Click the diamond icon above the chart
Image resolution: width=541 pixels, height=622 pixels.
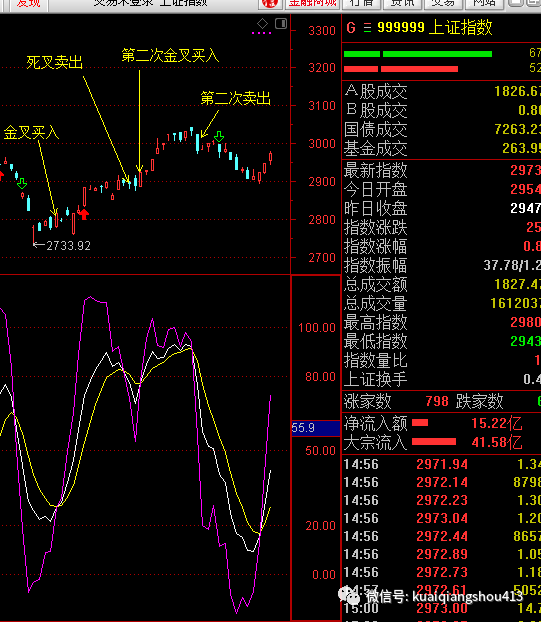point(262,23)
